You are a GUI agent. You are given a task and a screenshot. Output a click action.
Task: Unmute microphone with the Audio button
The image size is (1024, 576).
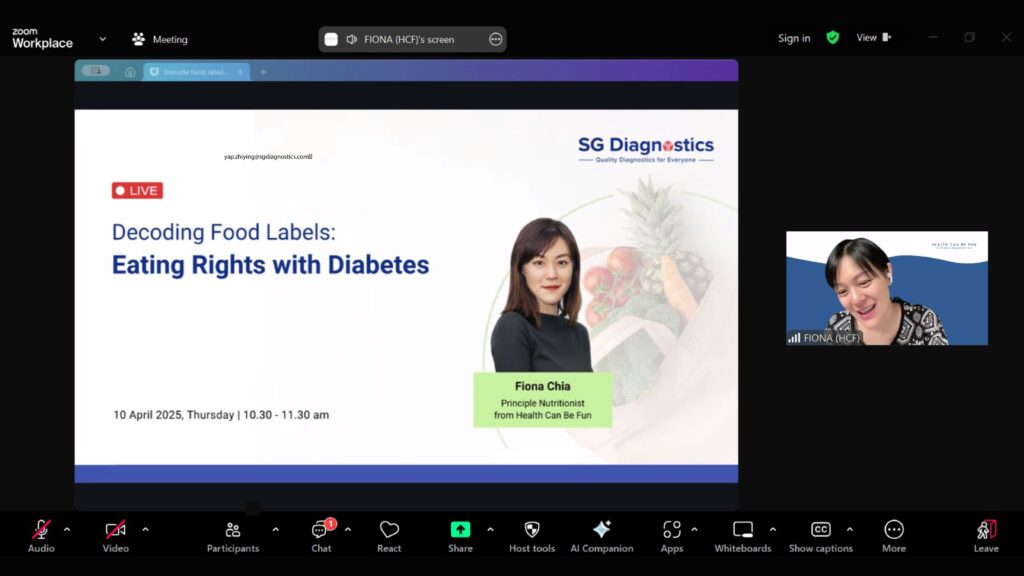tap(41, 536)
